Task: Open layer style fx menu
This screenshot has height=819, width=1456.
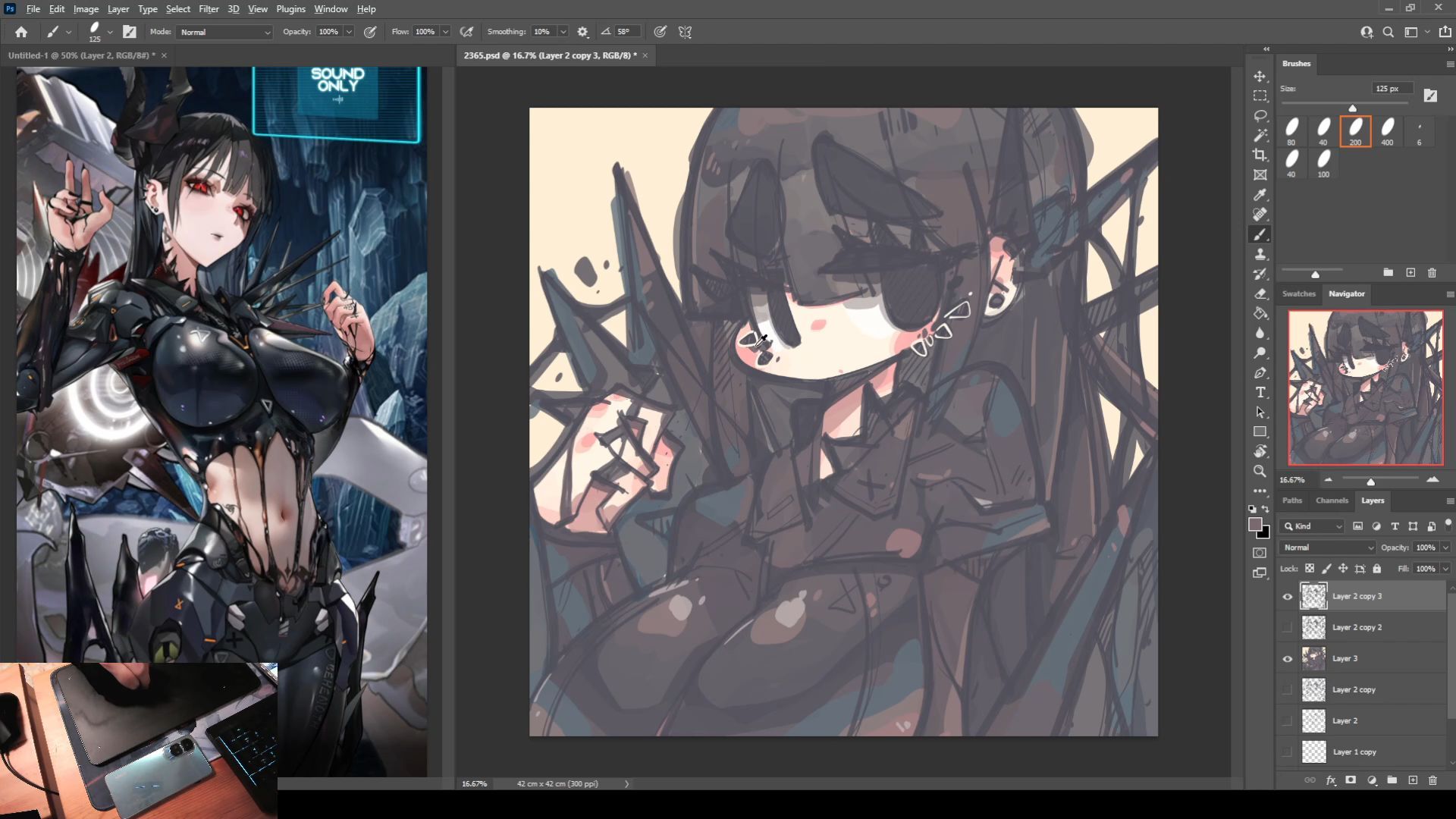Action: tap(1330, 780)
